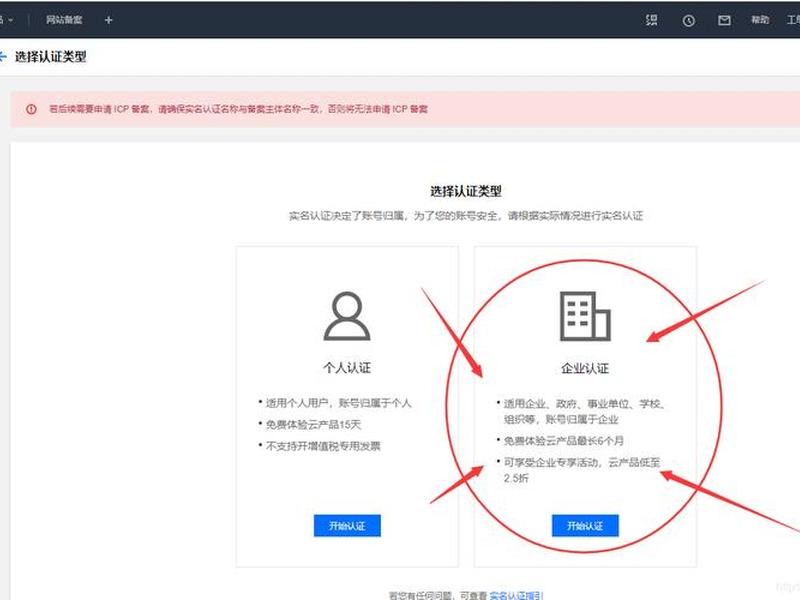Image resolution: width=800 pixels, height=600 pixels.
Task: Click the 个人认证 card title
Action: pyautogui.click(x=347, y=367)
